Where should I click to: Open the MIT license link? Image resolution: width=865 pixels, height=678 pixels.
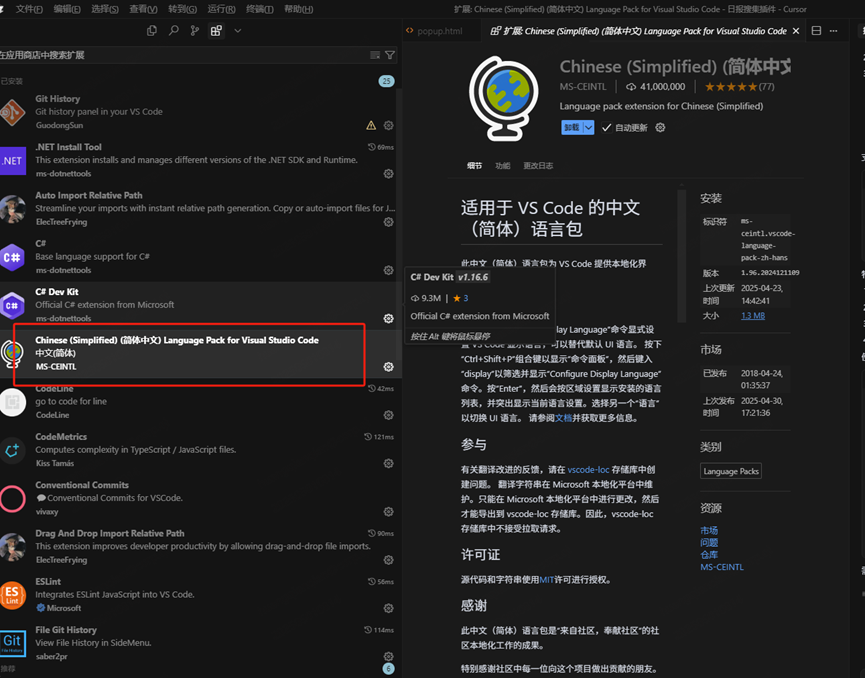546,579
